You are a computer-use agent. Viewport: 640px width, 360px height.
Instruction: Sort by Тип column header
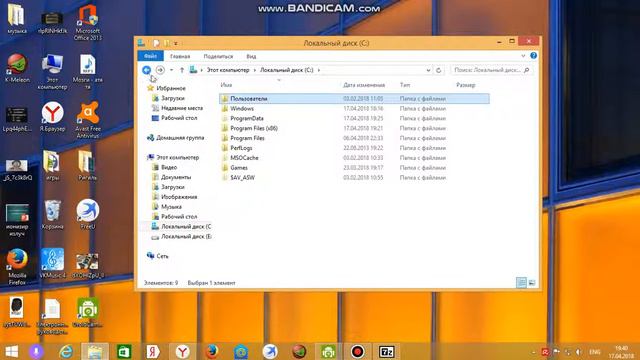click(405, 85)
